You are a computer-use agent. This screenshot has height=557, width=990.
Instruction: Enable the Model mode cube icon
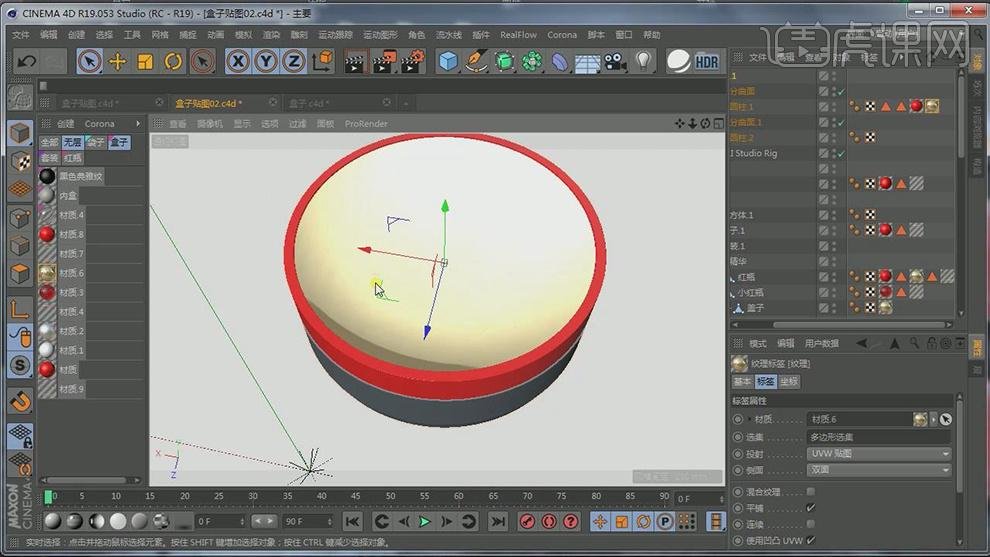(x=20, y=133)
